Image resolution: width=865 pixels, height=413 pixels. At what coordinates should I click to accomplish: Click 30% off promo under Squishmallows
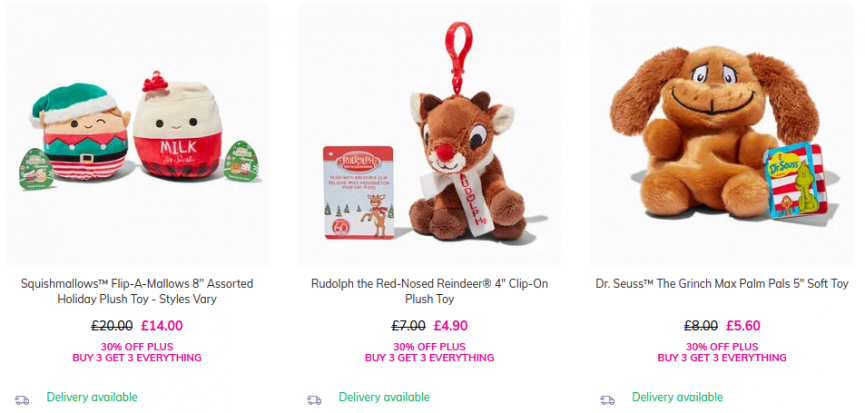pyautogui.click(x=137, y=352)
